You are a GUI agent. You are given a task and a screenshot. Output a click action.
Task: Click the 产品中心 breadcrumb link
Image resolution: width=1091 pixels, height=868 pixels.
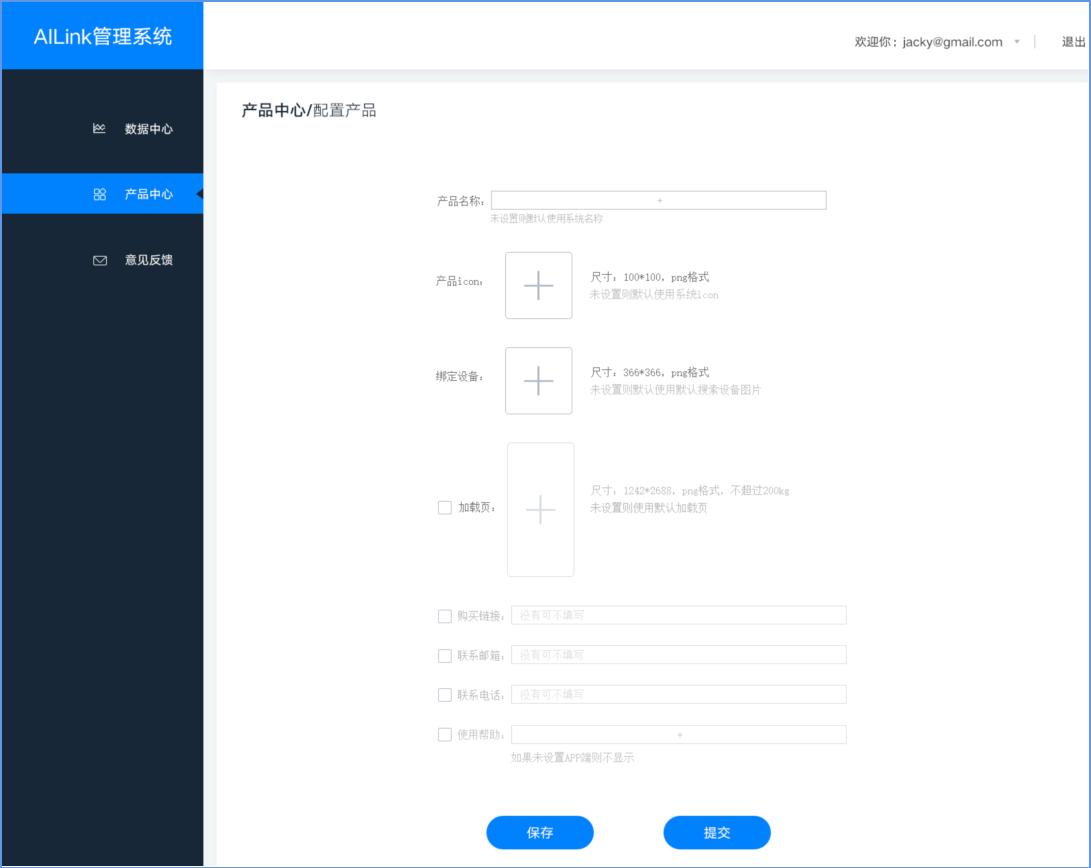(273, 111)
